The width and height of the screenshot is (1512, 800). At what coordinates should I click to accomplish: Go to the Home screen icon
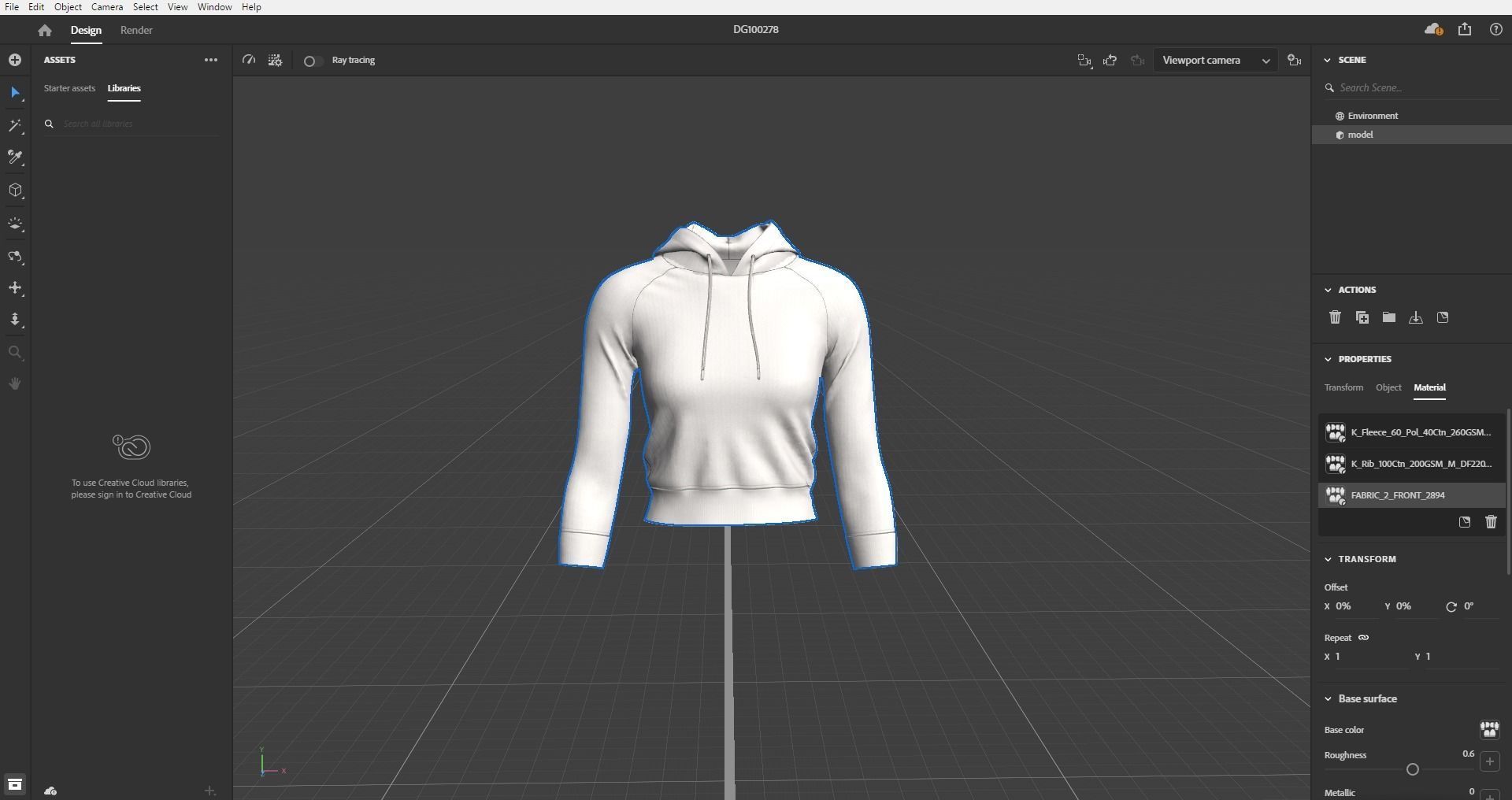(x=45, y=30)
